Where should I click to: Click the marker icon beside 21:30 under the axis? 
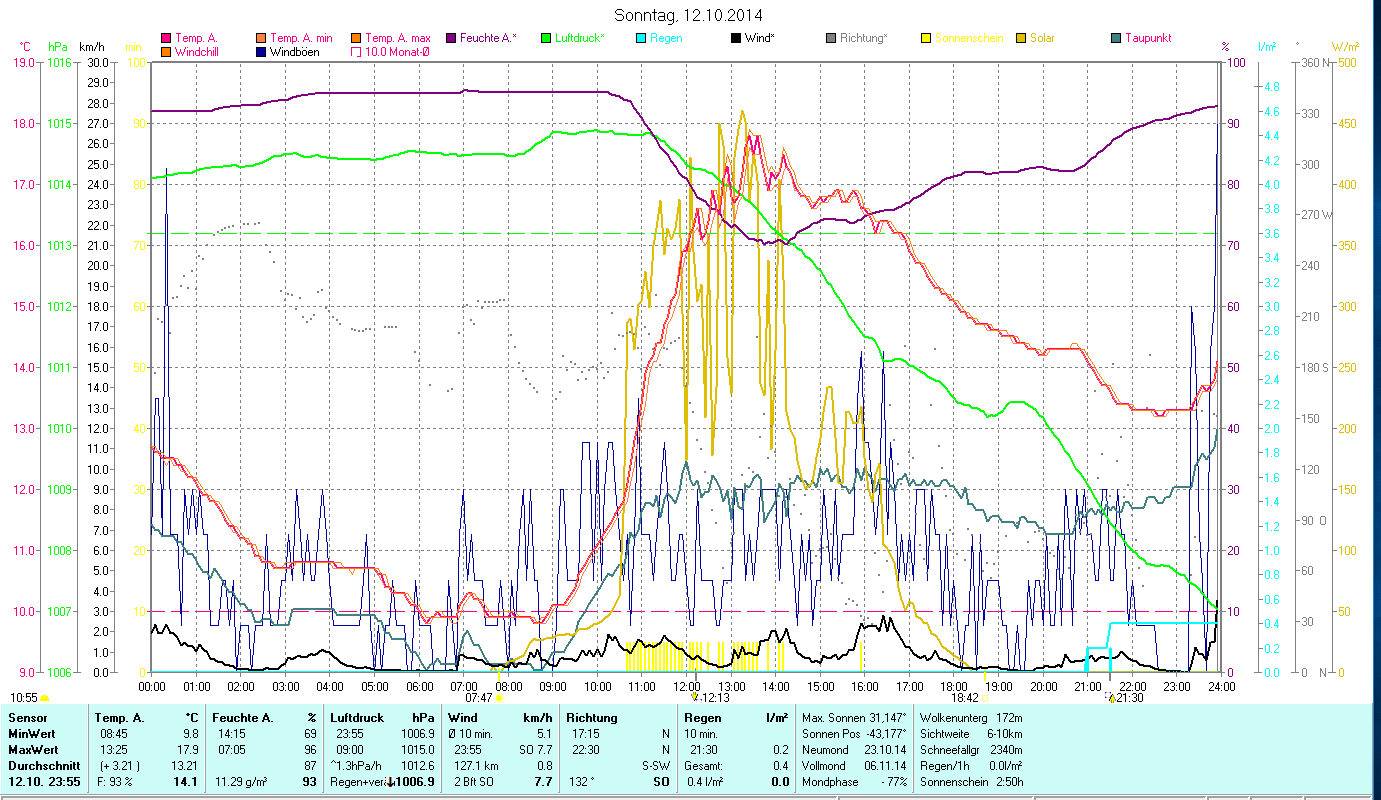1110,698
